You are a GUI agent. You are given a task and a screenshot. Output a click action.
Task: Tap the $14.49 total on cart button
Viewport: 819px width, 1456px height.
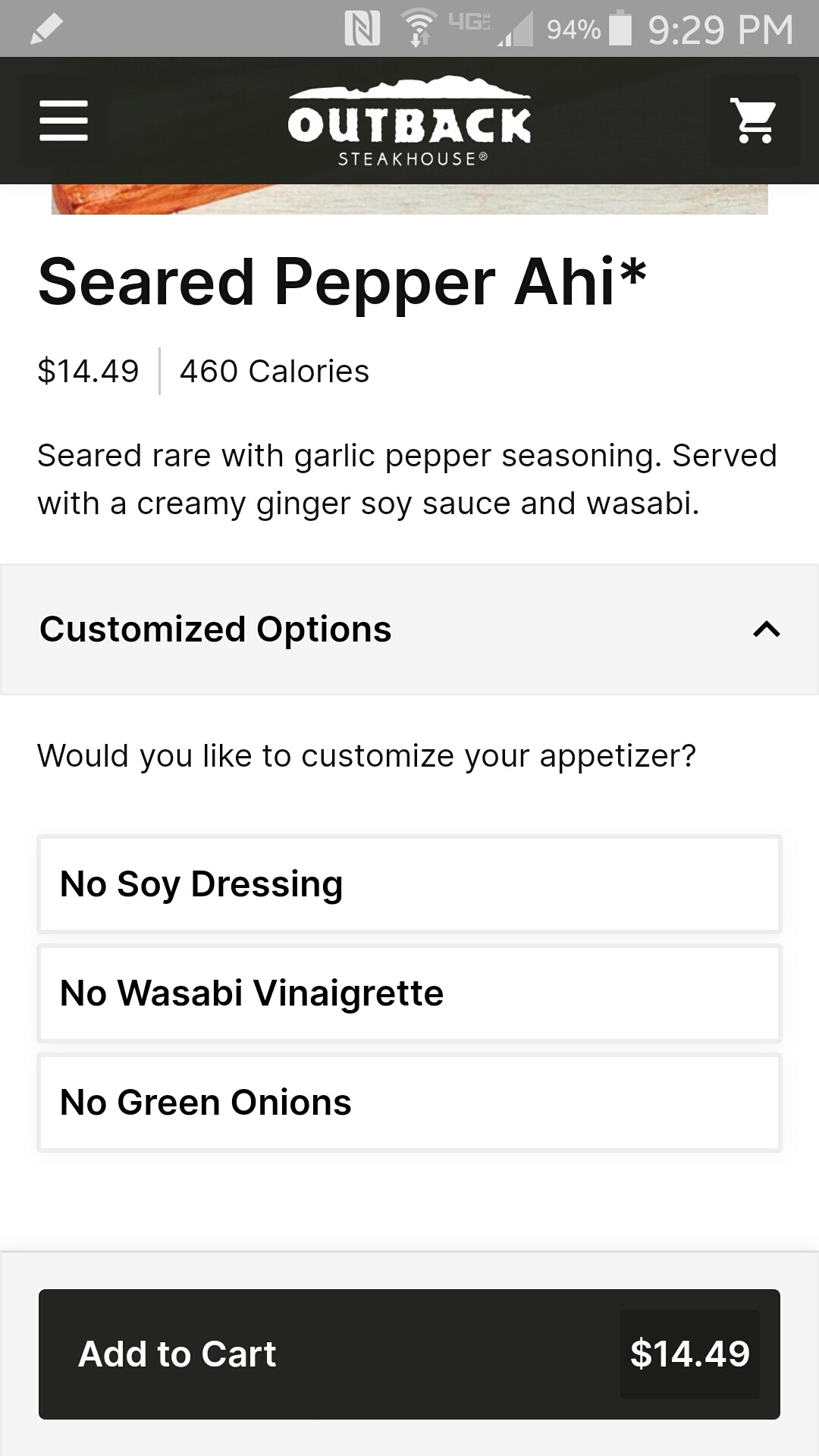pos(689,1354)
